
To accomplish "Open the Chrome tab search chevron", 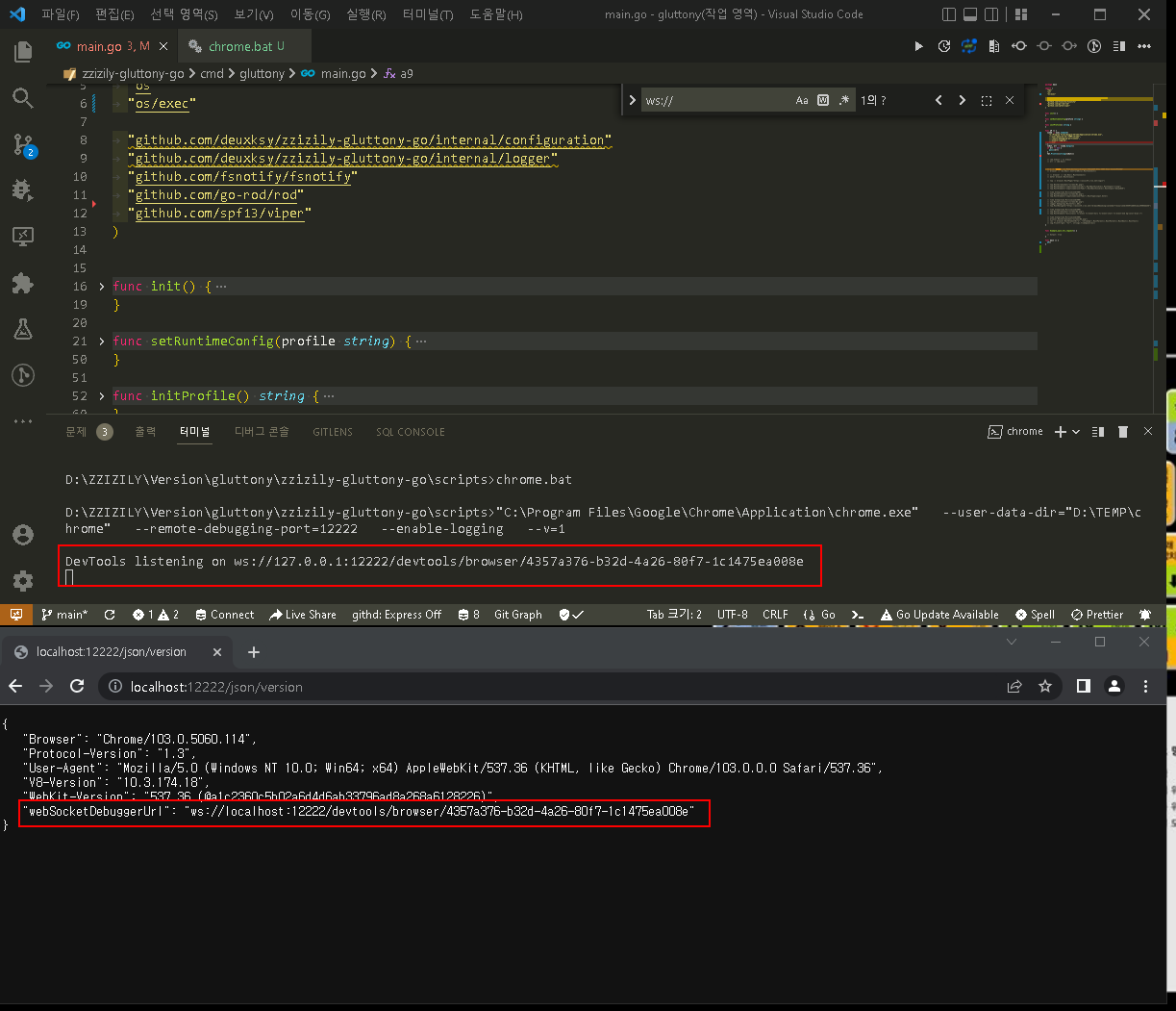I will click(x=1011, y=642).
